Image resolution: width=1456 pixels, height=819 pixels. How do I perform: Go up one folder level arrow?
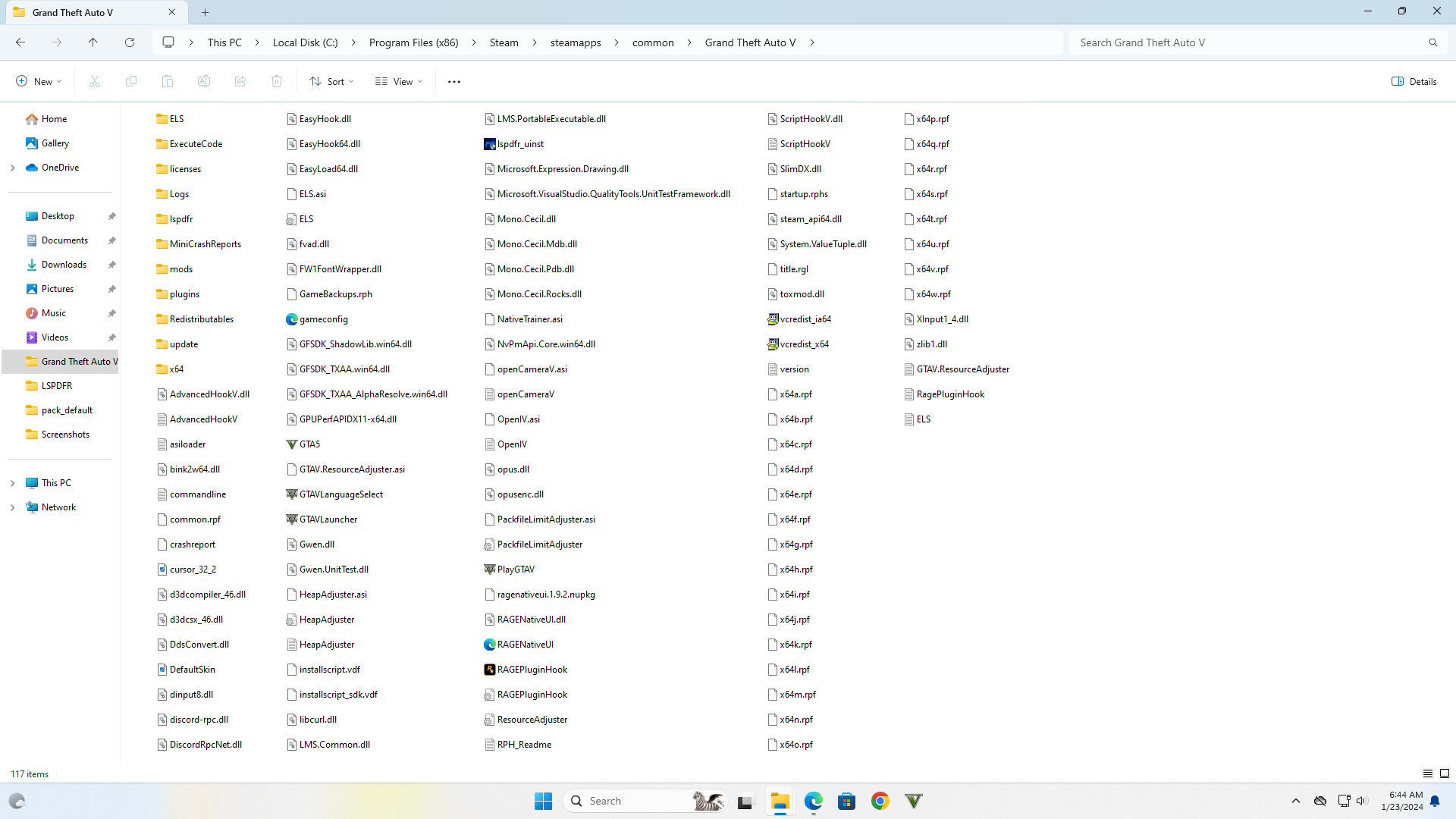[x=93, y=42]
